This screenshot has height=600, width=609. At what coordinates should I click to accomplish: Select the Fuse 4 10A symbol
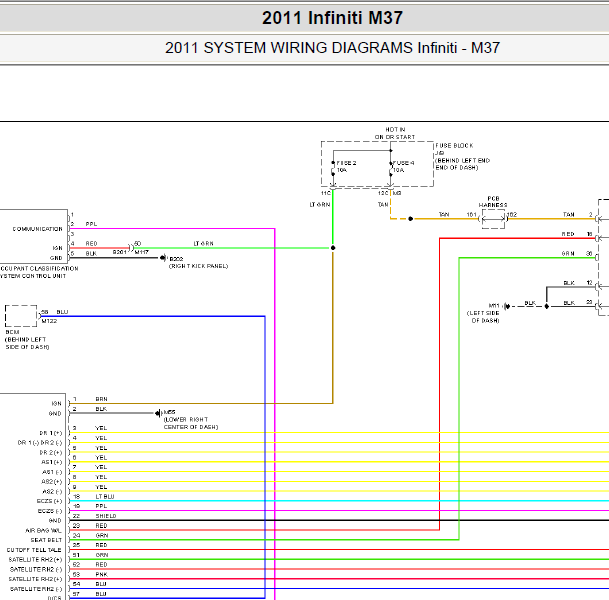point(391,169)
